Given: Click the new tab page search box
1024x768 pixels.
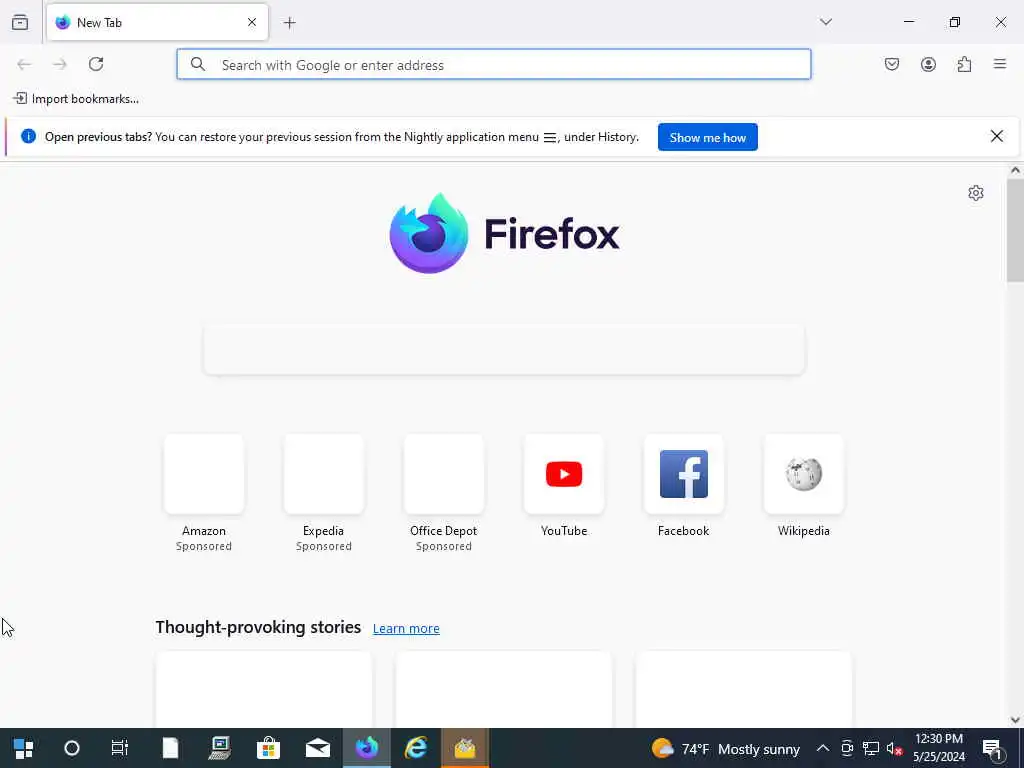Looking at the screenshot, I should click(x=504, y=349).
